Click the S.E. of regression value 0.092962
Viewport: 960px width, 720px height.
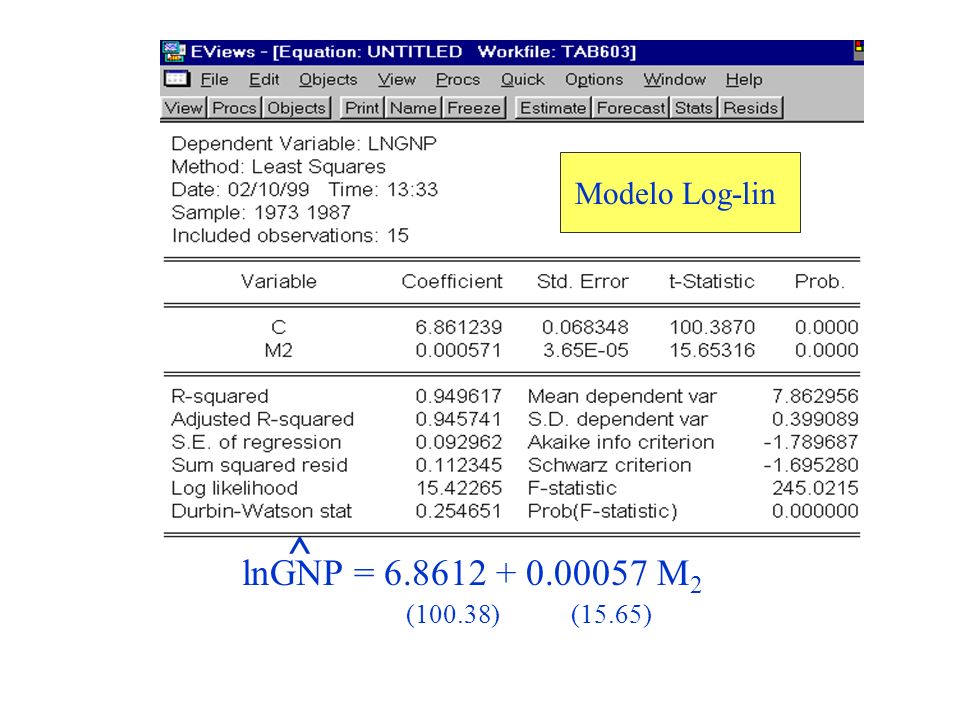[x=459, y=442]
